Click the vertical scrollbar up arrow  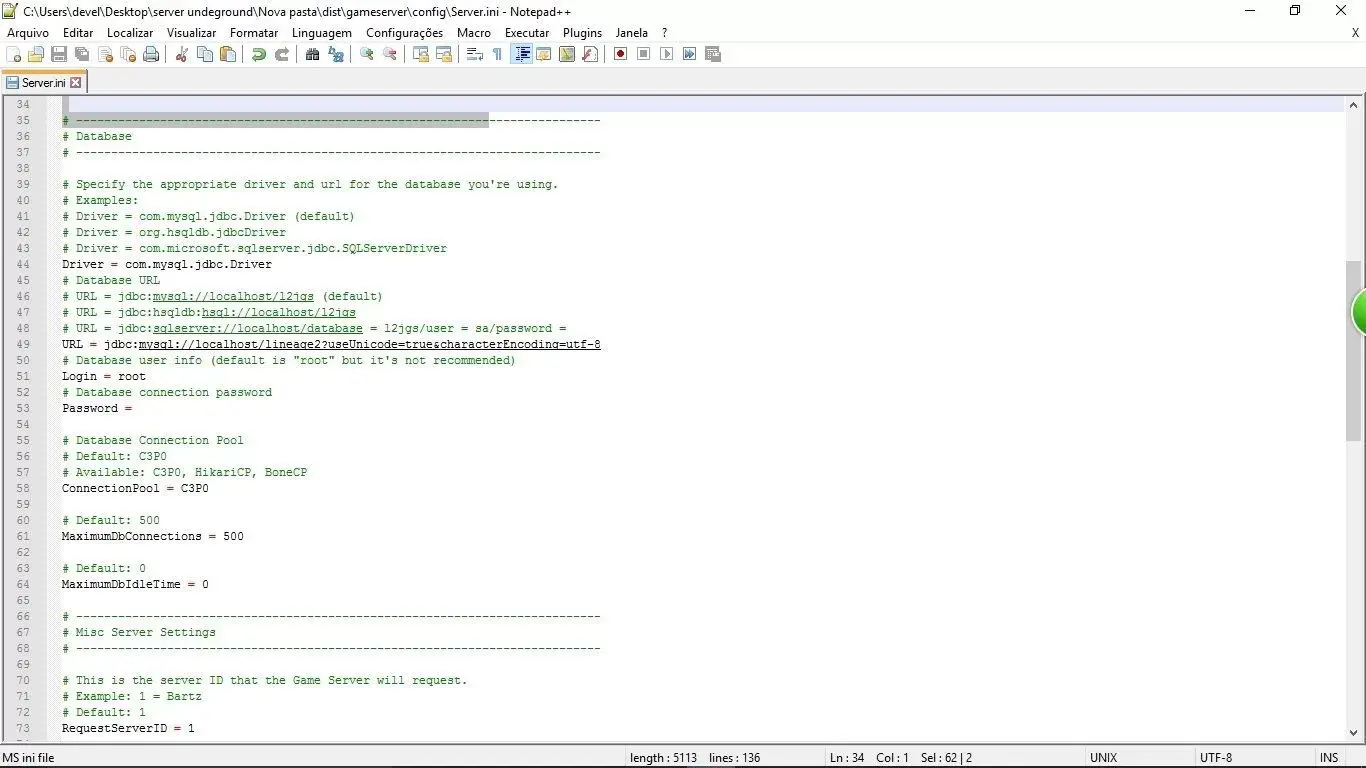[x=1354, y=105]
